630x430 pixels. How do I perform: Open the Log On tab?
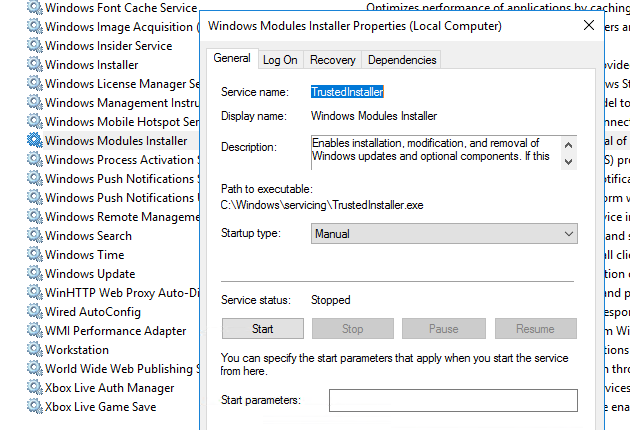coord(280,60)
